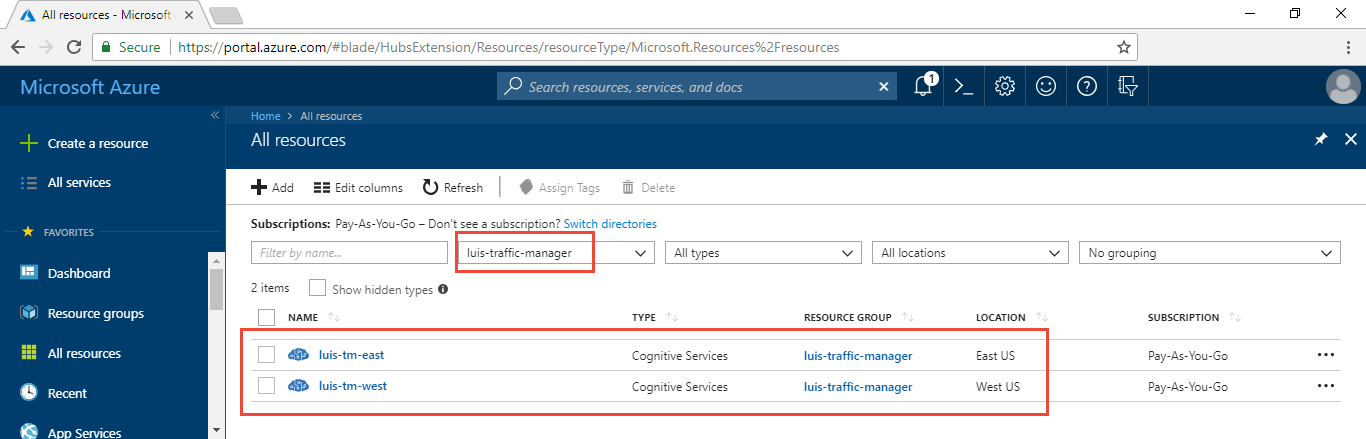Screen dimensions: 1366x439
Task: Open the portal settings gear
Action: pyautogui.click(x=1005, y=87)
